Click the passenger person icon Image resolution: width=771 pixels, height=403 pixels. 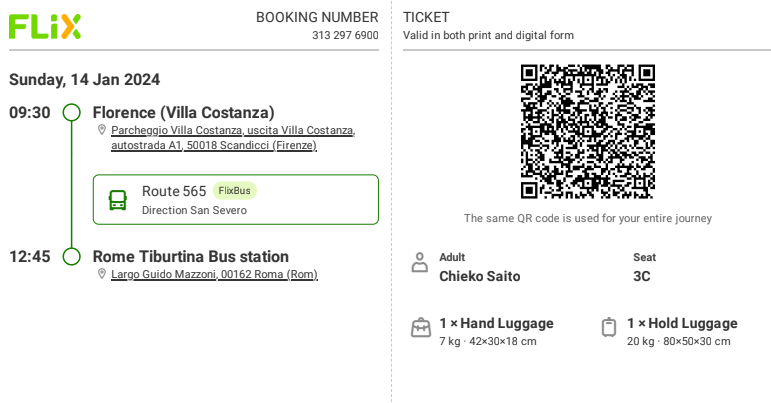tap(419, 262)
